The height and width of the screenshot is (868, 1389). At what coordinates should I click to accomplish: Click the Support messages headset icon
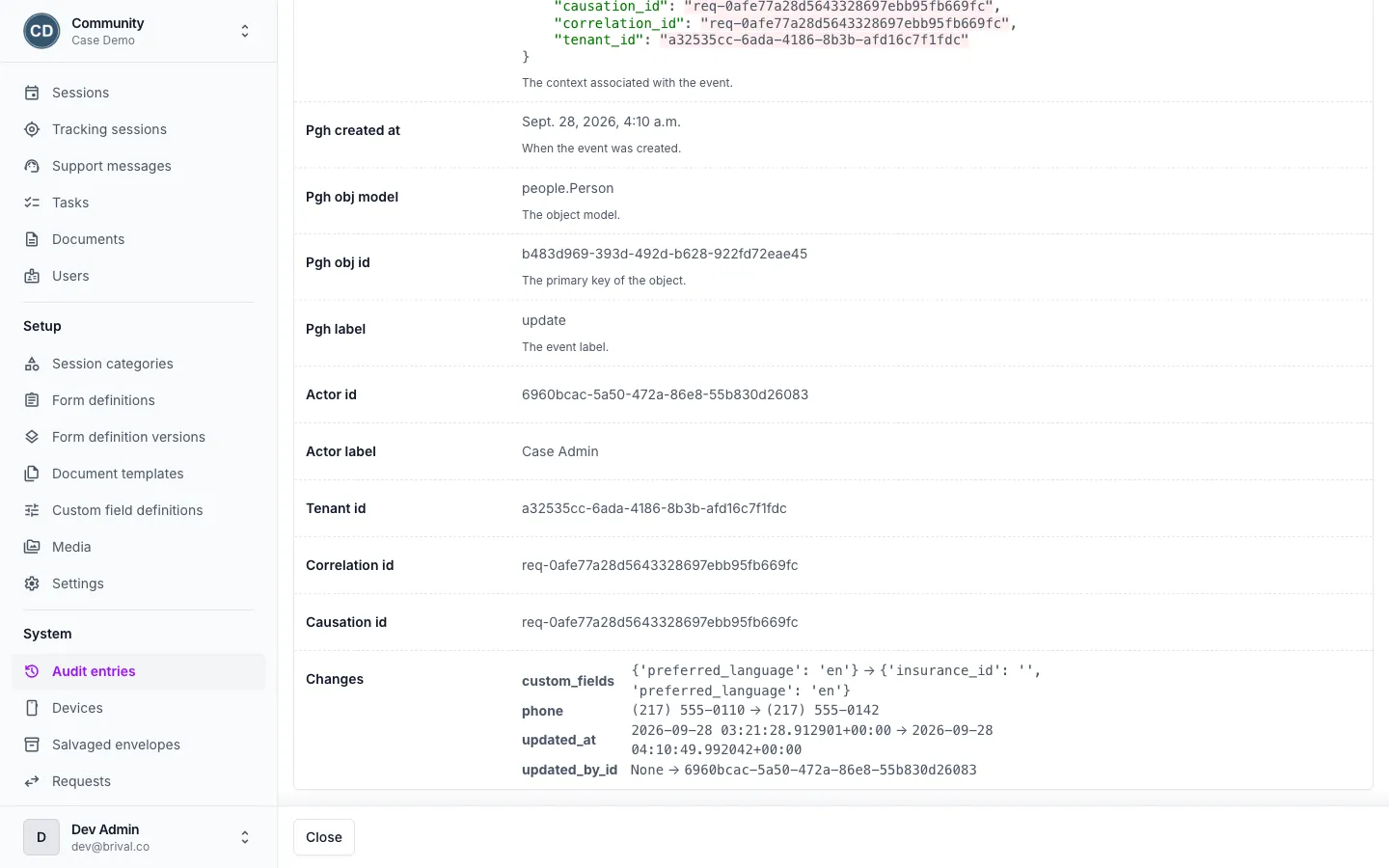[32, 166]
